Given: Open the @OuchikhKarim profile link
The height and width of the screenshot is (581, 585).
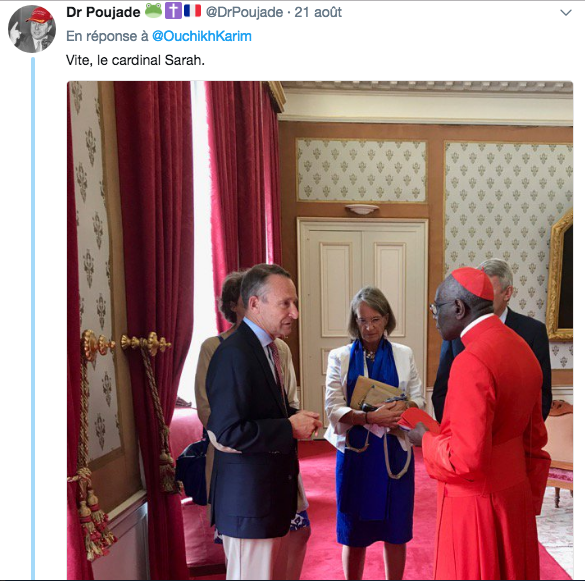Looking at the screenshot, I should tap(201, 36).
